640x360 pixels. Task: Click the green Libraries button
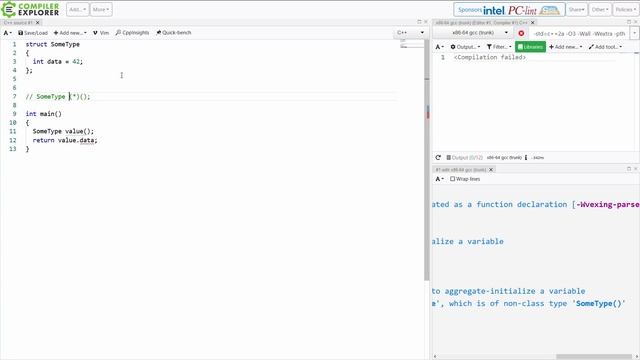530,47
